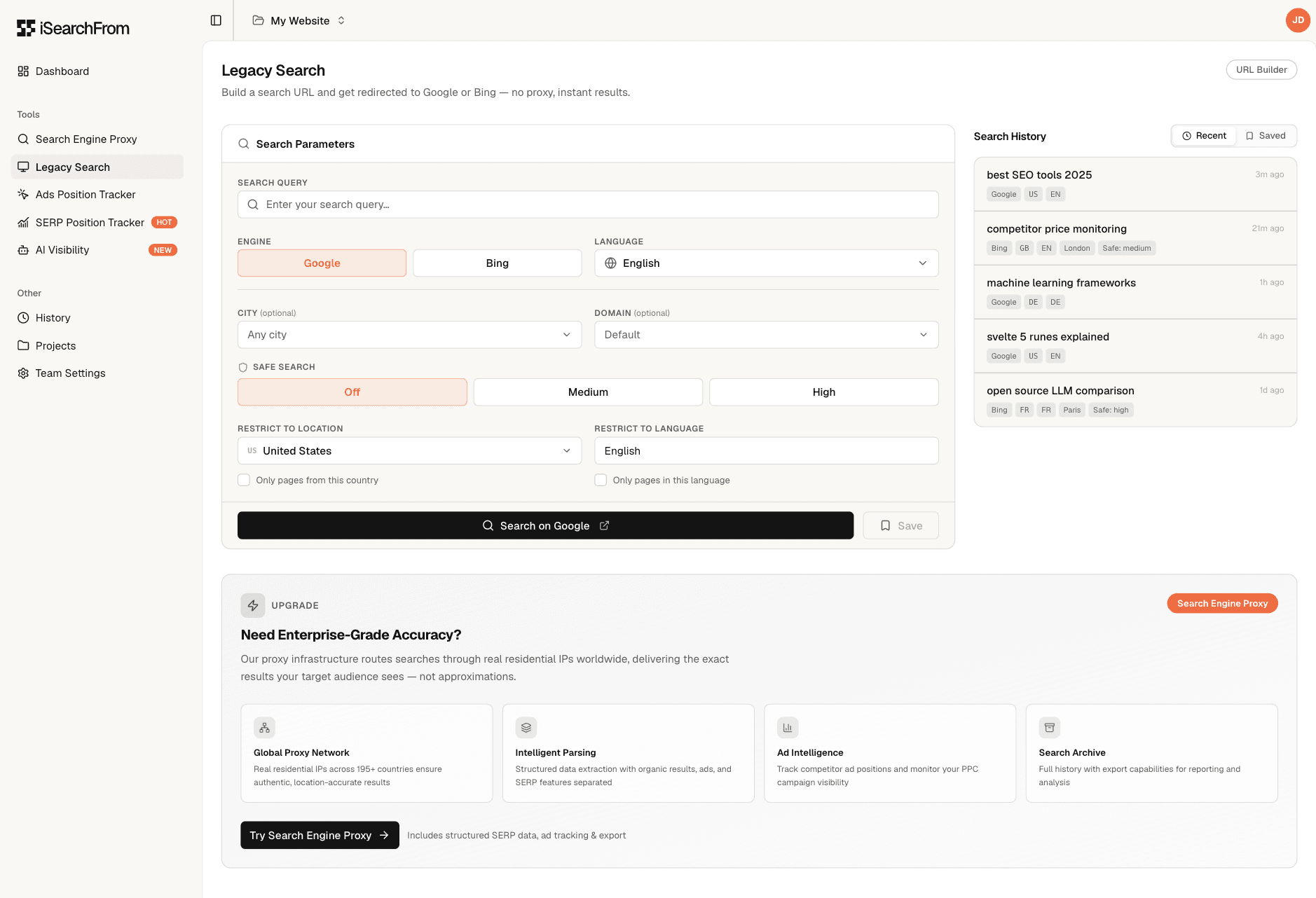The height and width of the screenshot is (898, 1316).
Task: Click the London tag in history
Action: click(x=1077, y=248)
